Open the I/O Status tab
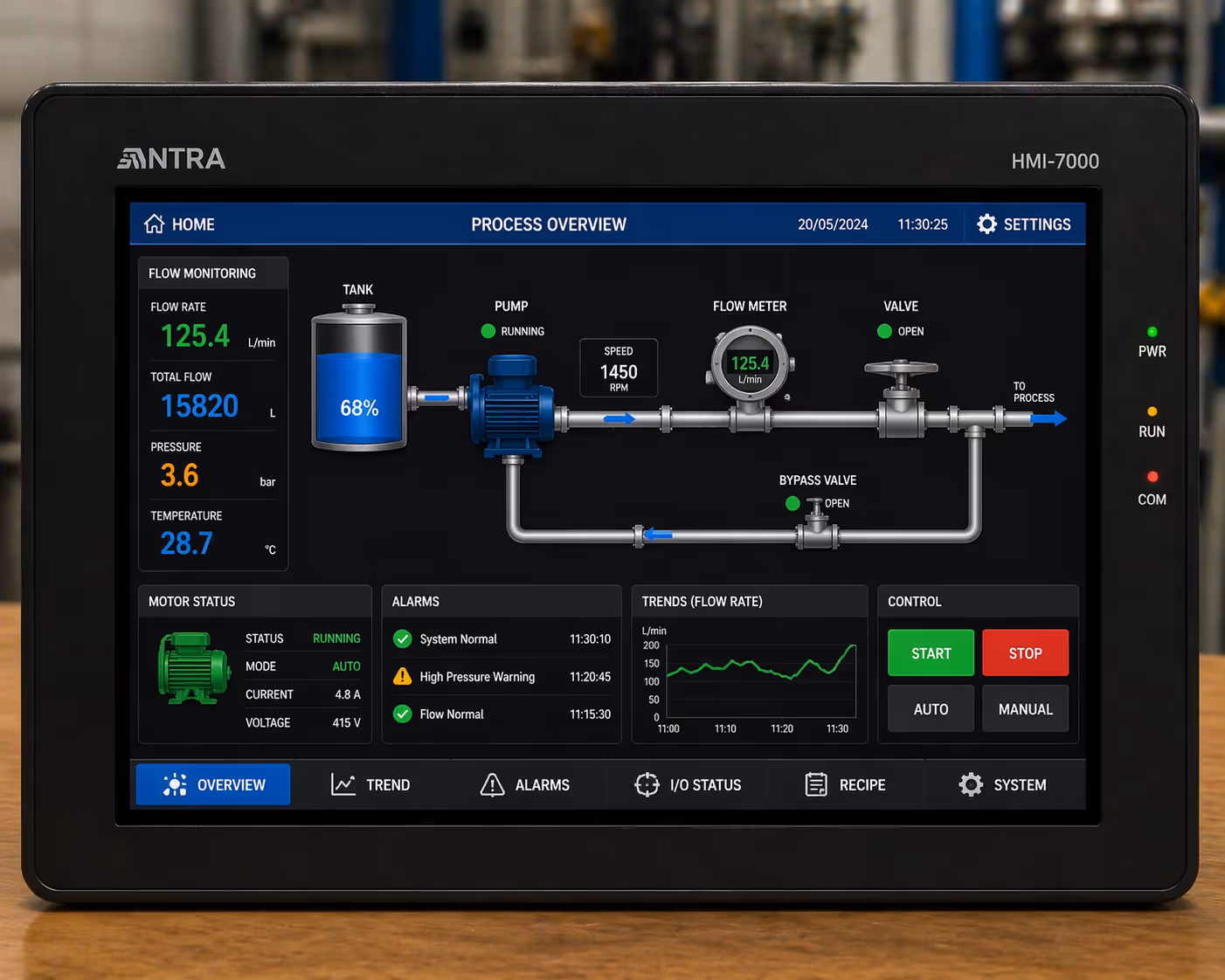1225x980 pixels. point(688,784)
